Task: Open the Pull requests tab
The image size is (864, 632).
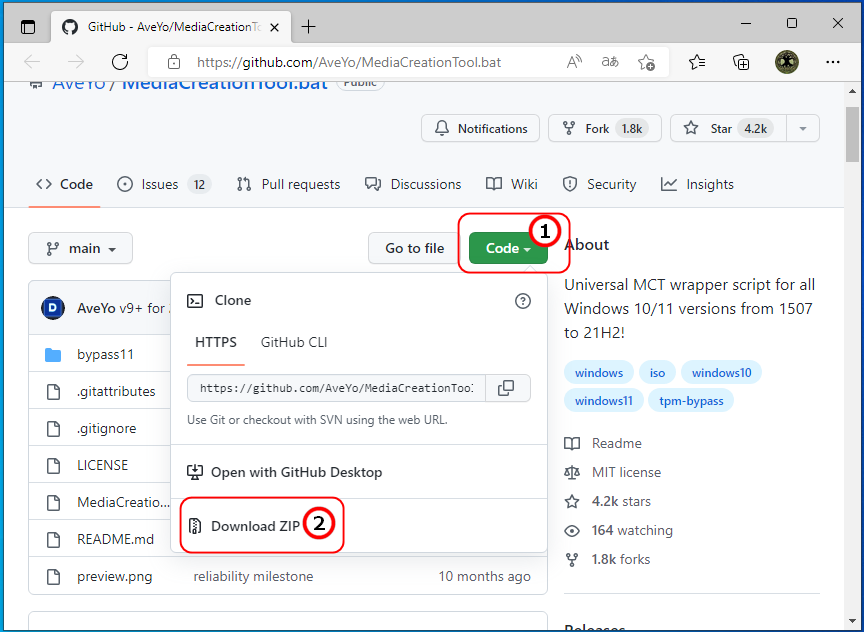Action: [x=288, y=184]
